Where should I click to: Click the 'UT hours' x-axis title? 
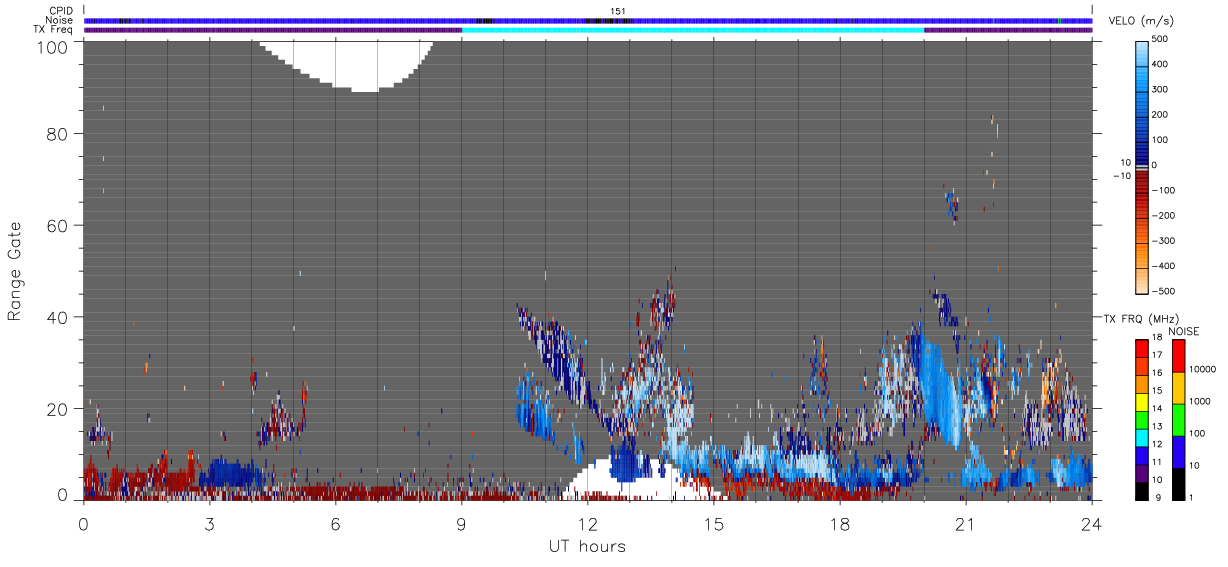point(587,547)
